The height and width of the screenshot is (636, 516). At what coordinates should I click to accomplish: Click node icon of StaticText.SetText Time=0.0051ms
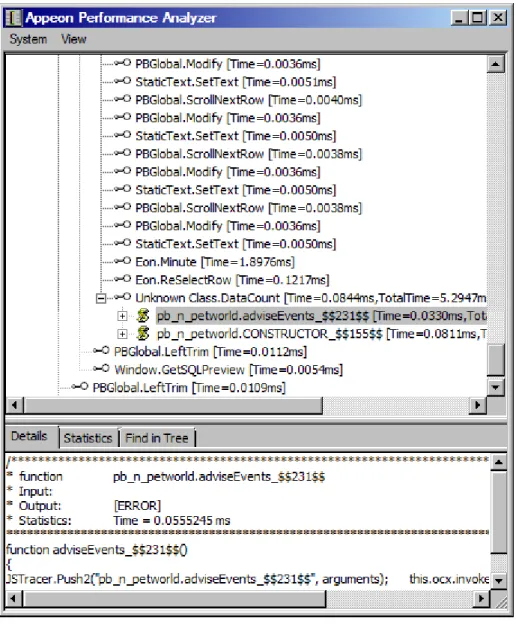click(123, 81)
